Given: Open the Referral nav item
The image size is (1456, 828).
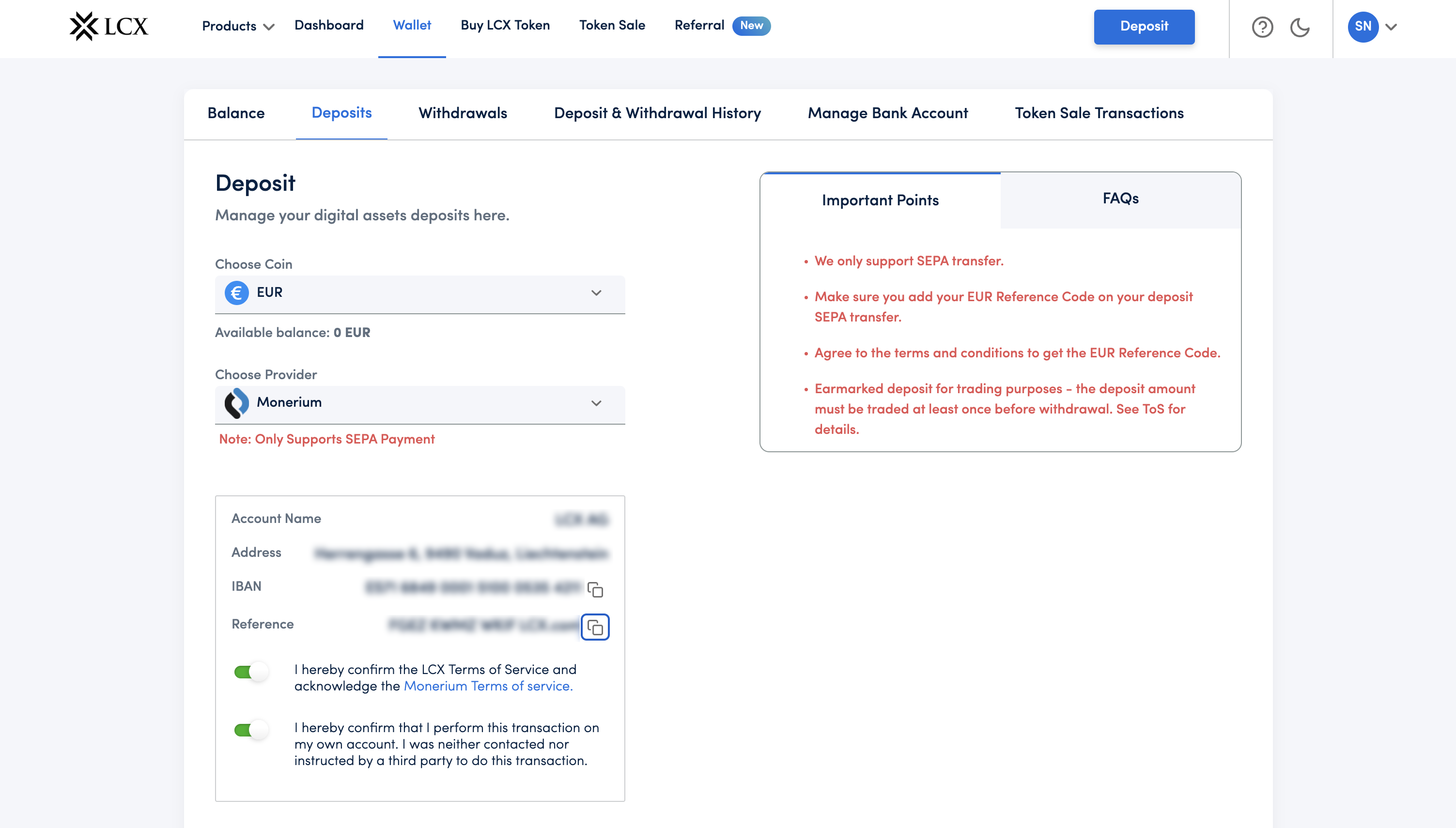Looking at the screenshot, I should [x=699, y=26].
